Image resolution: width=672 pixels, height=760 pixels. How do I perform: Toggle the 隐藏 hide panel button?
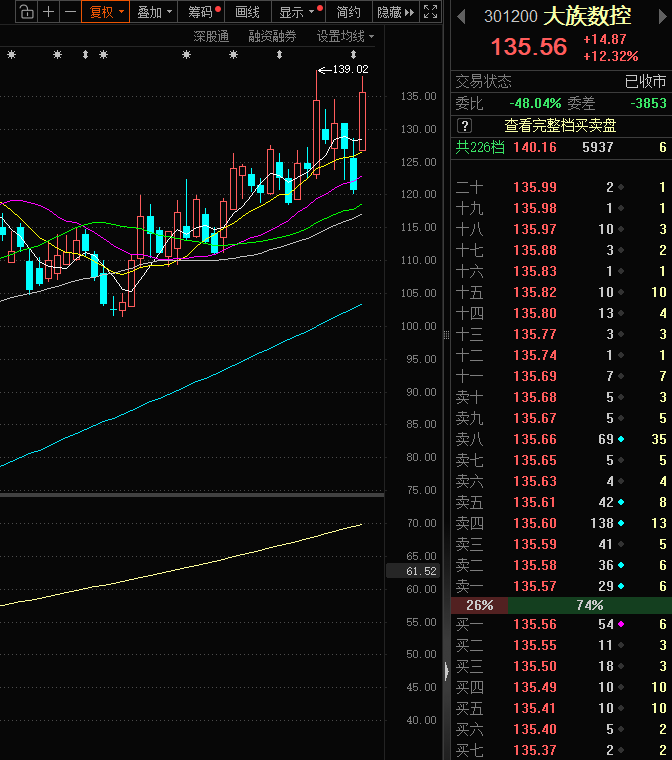(391, 12)
